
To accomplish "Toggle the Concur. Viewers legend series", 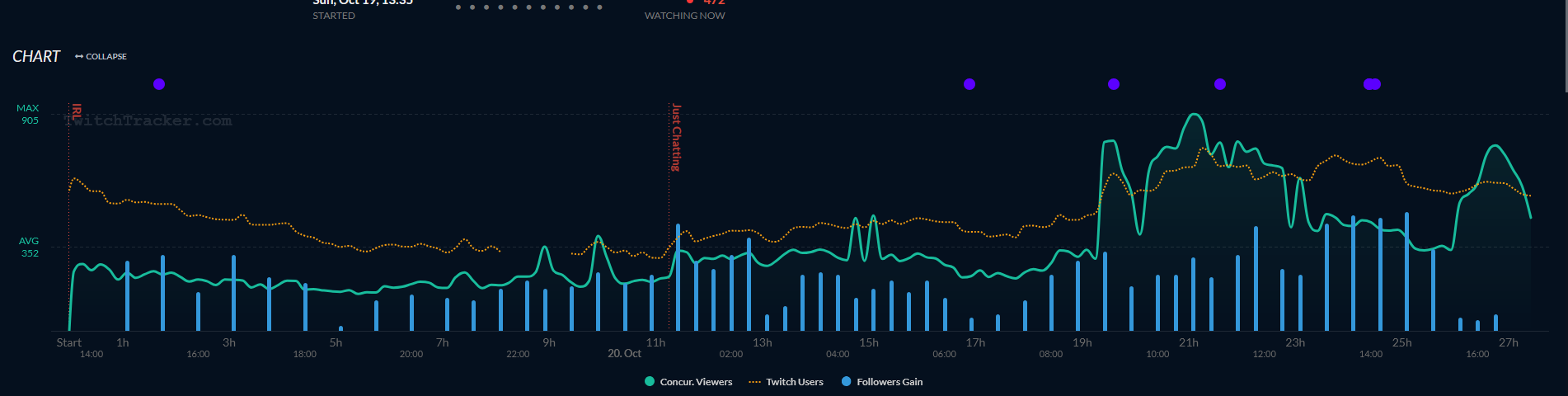I will 688,381.
